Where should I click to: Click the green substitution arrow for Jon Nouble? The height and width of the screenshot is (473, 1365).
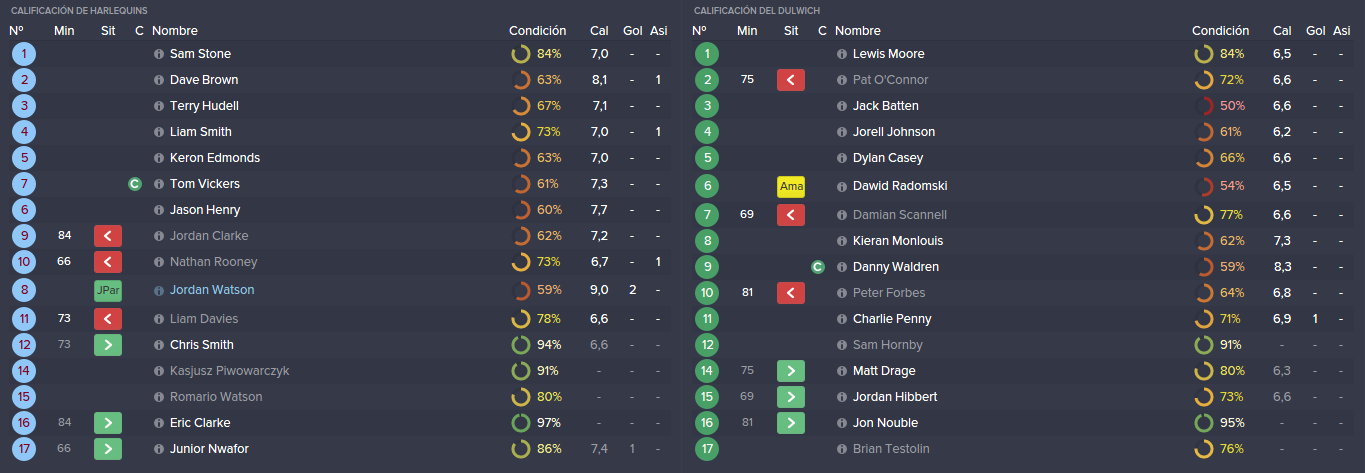(791, 423)
